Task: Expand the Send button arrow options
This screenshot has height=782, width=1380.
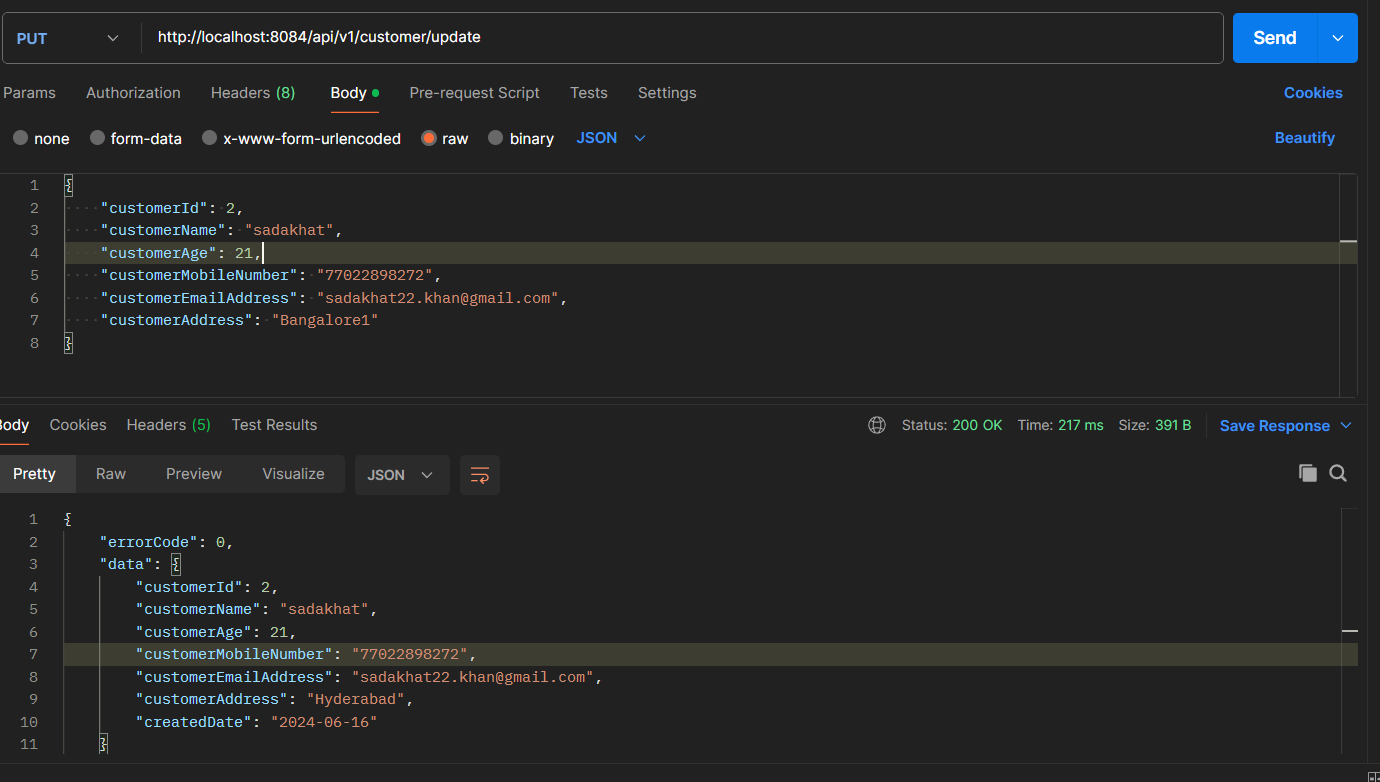Action: tap(1338, 38)
